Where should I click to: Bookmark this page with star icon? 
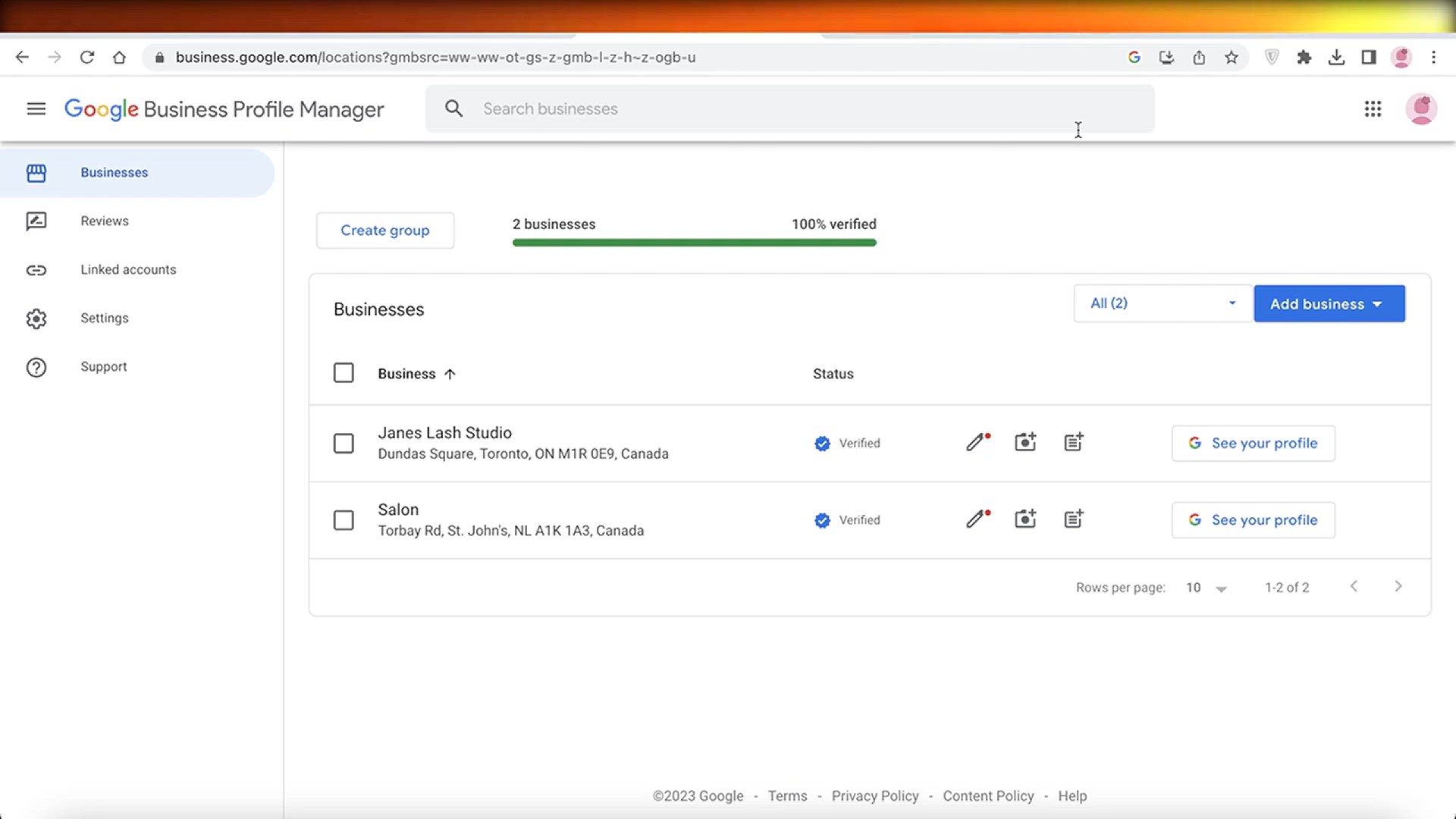coord(1232,57)
